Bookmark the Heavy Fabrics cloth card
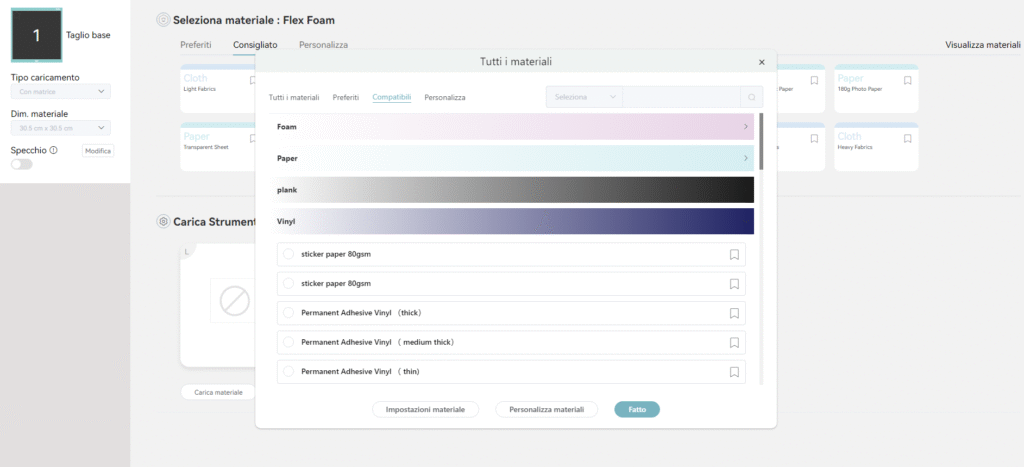Image resolution: width=1024 pixels, height=467 pixels. (907, 137)
